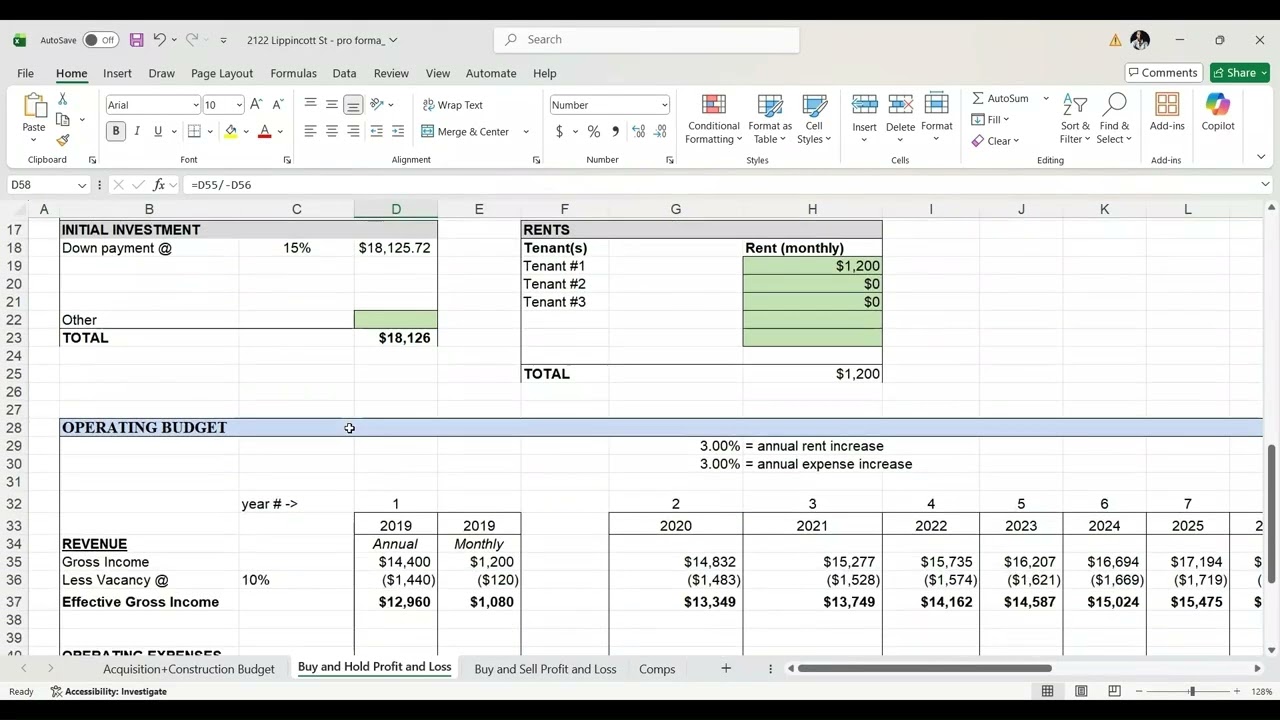The image size is (1280, 720).
Task: Toggle Italic formatting
Action: click(137, 132)
